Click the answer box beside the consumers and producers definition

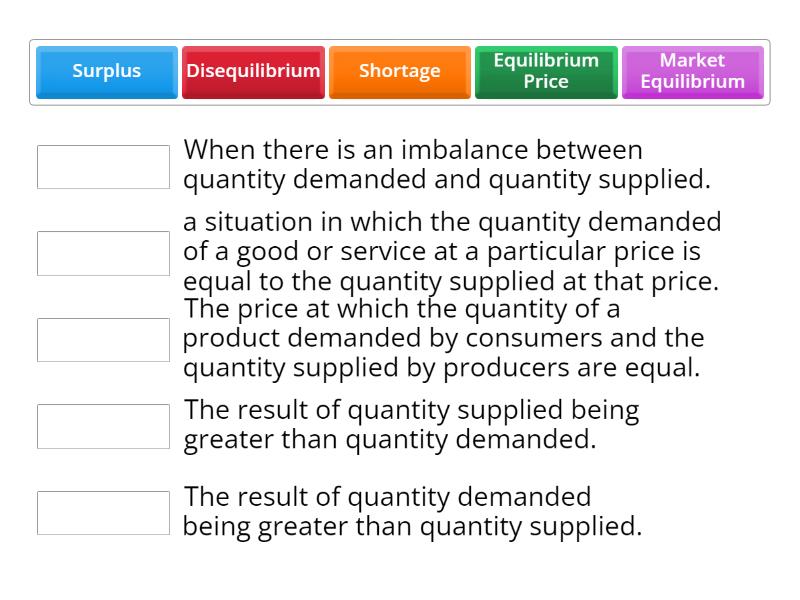(102, 339)
